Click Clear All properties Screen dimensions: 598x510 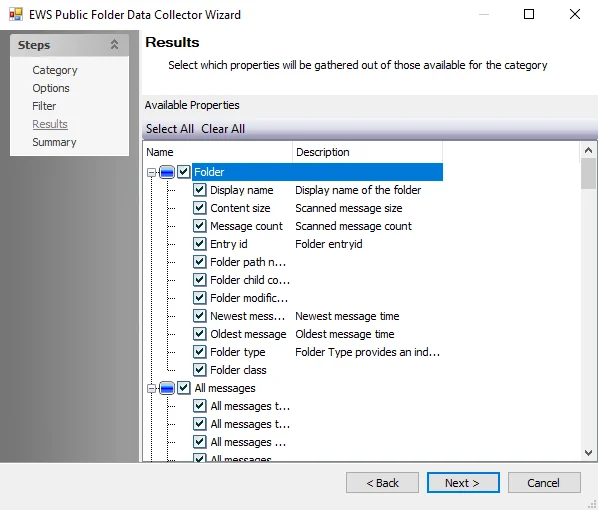223,129
